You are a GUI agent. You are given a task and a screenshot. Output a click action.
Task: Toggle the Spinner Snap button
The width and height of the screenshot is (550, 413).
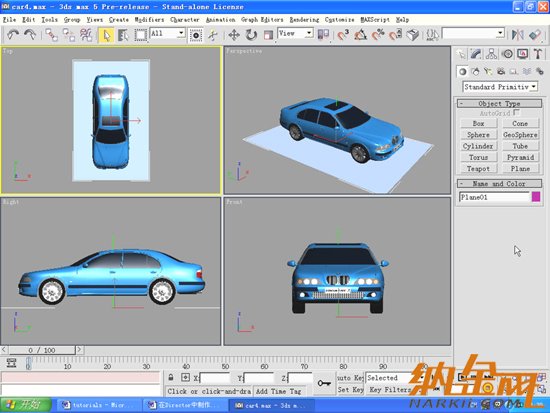point(395,35)
